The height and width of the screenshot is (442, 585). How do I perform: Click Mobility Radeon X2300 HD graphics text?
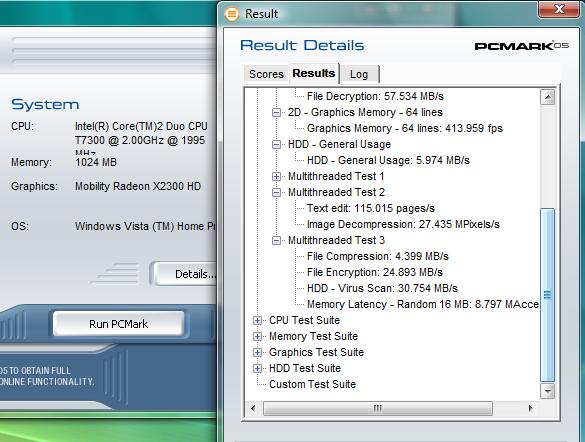pyautogui.click(x=138, y=186)
